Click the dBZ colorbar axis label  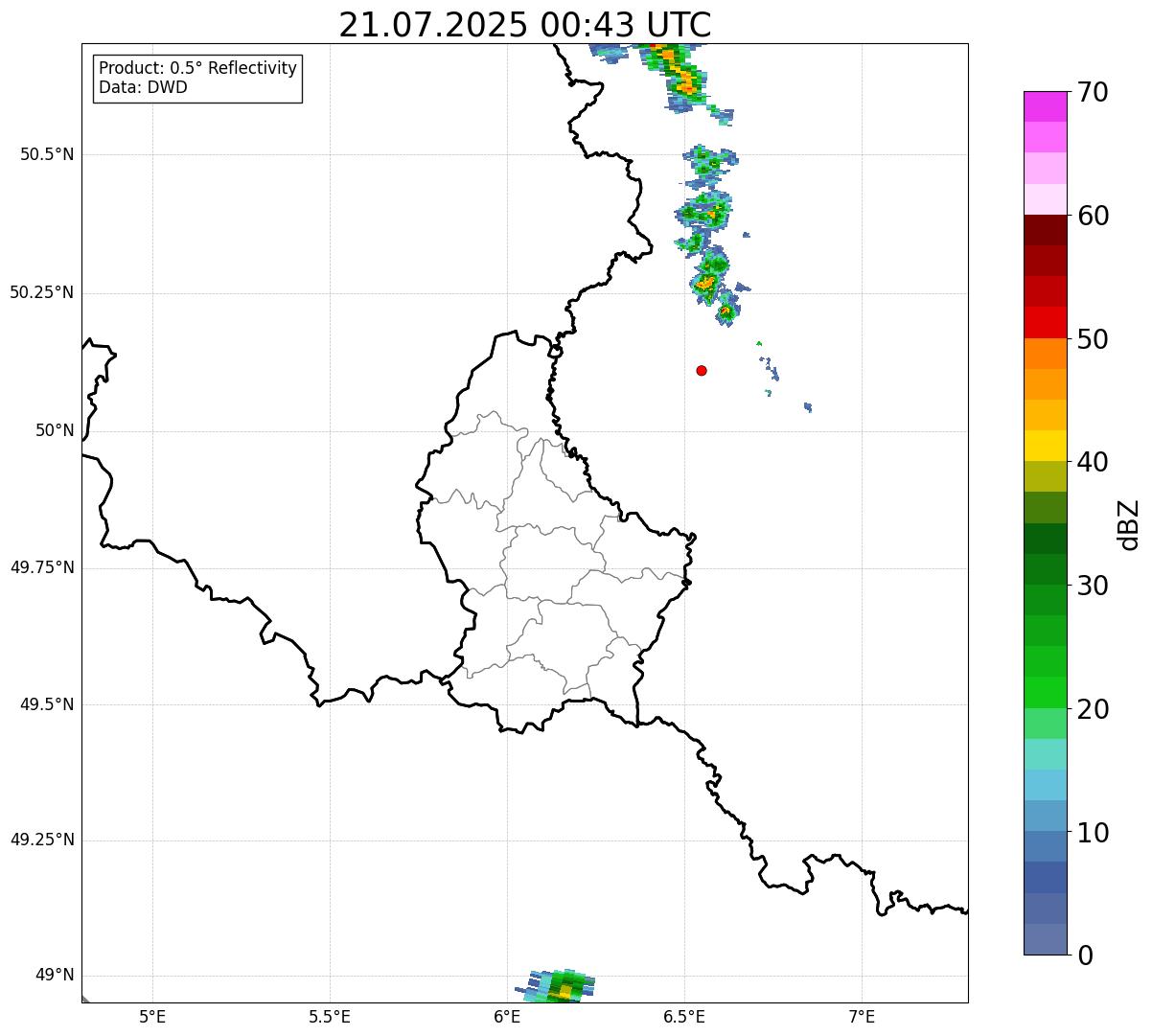pyautogui.click(x=1129, y=524)
